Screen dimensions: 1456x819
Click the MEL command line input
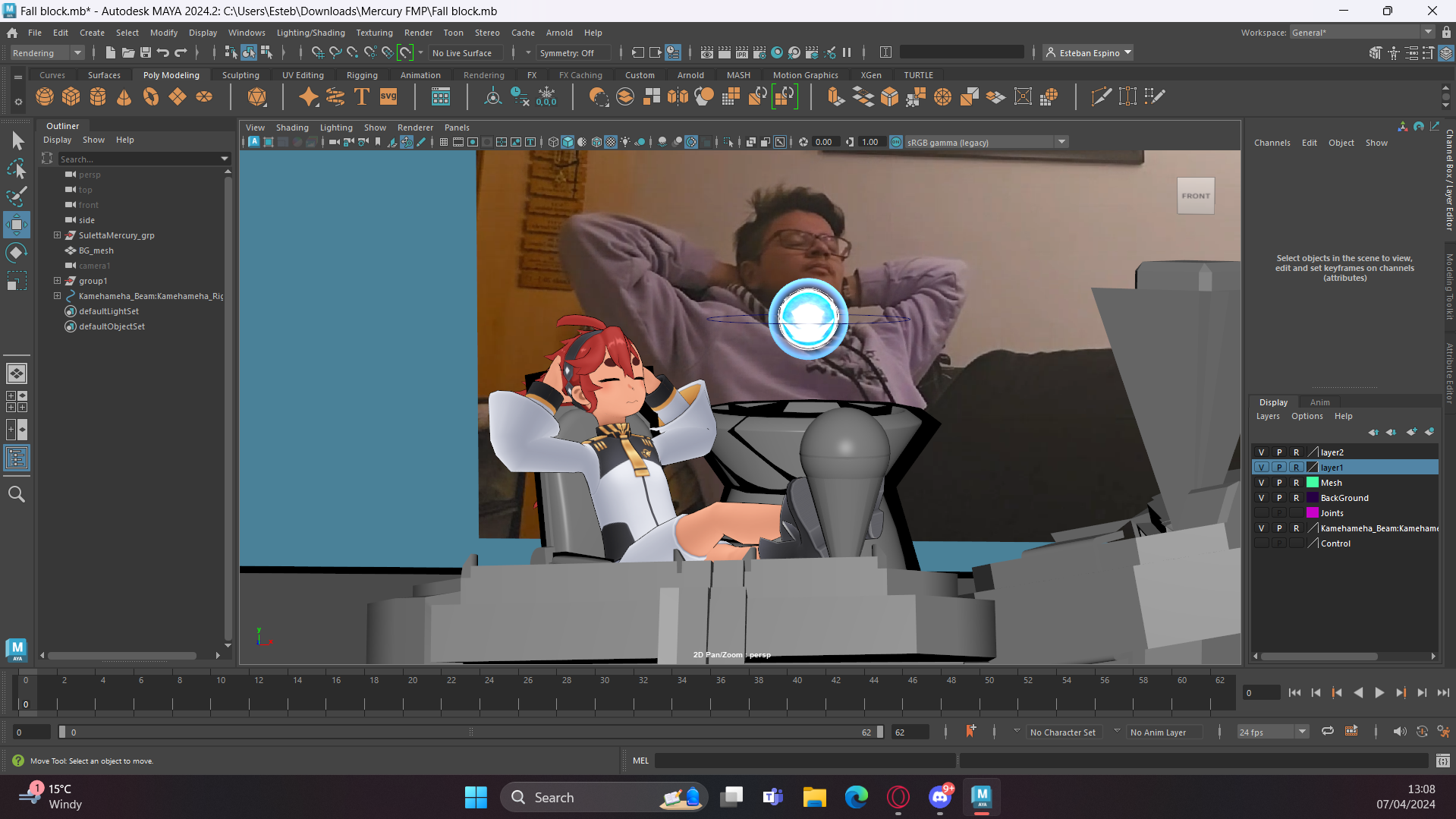coord(805,761)
